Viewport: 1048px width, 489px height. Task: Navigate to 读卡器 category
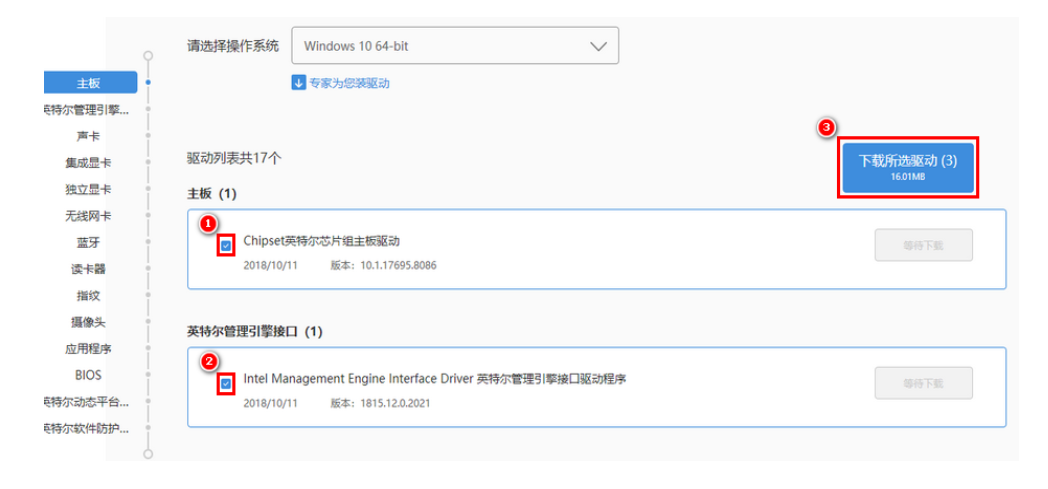(x=88, y=269)
